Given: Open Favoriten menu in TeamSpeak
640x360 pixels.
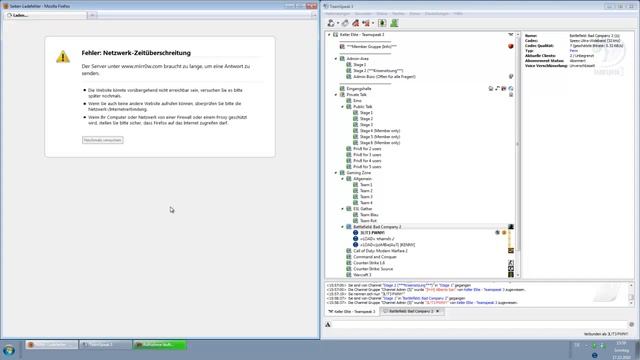Looking at the screenshot, I should (x=363, y=13).
